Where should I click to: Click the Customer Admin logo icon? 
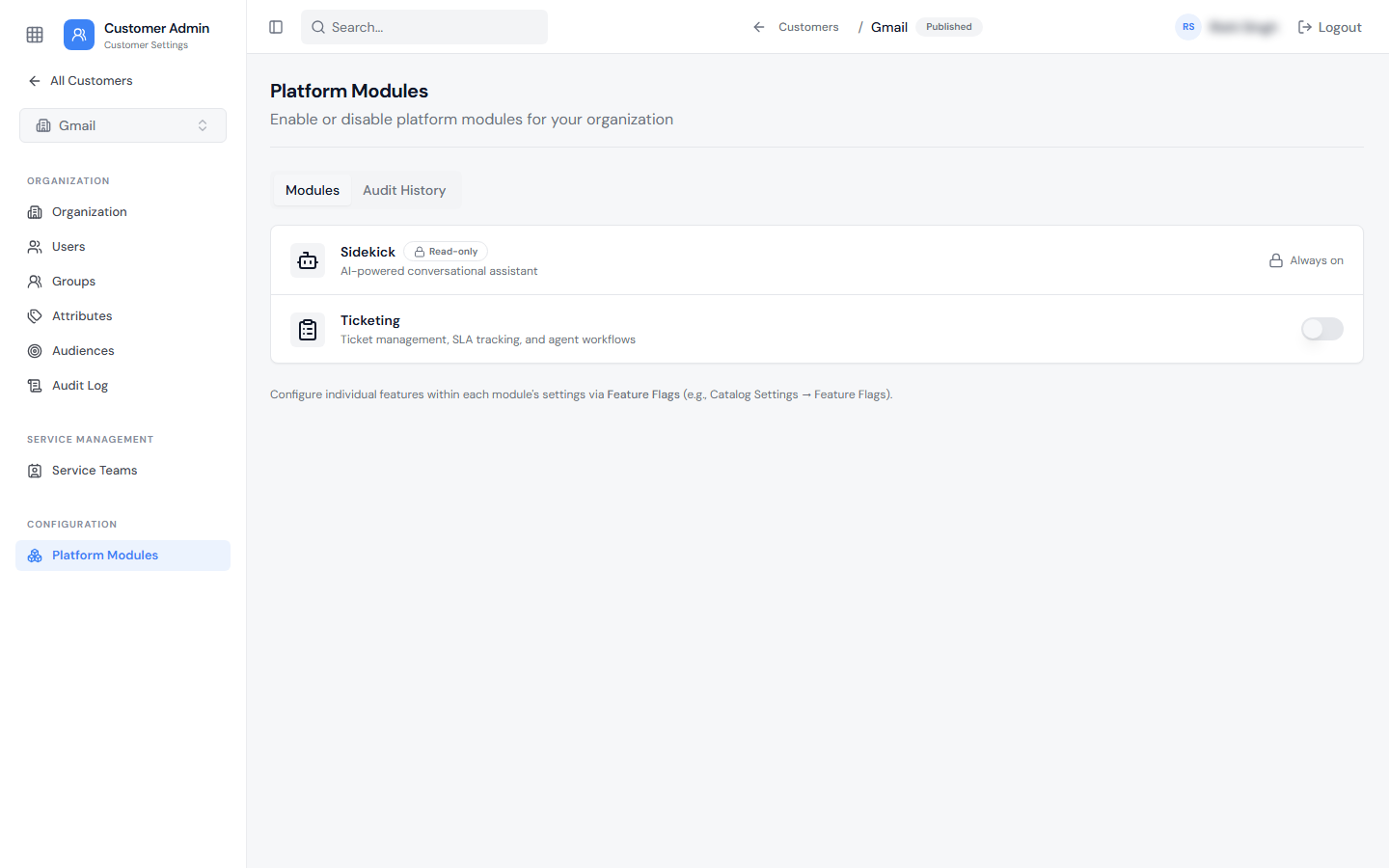coord(79,35)
